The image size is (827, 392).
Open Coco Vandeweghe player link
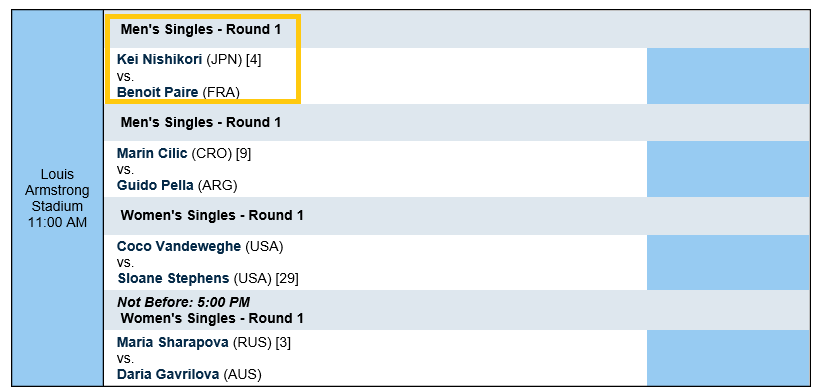pyautogui.click(x=179, y=246)
